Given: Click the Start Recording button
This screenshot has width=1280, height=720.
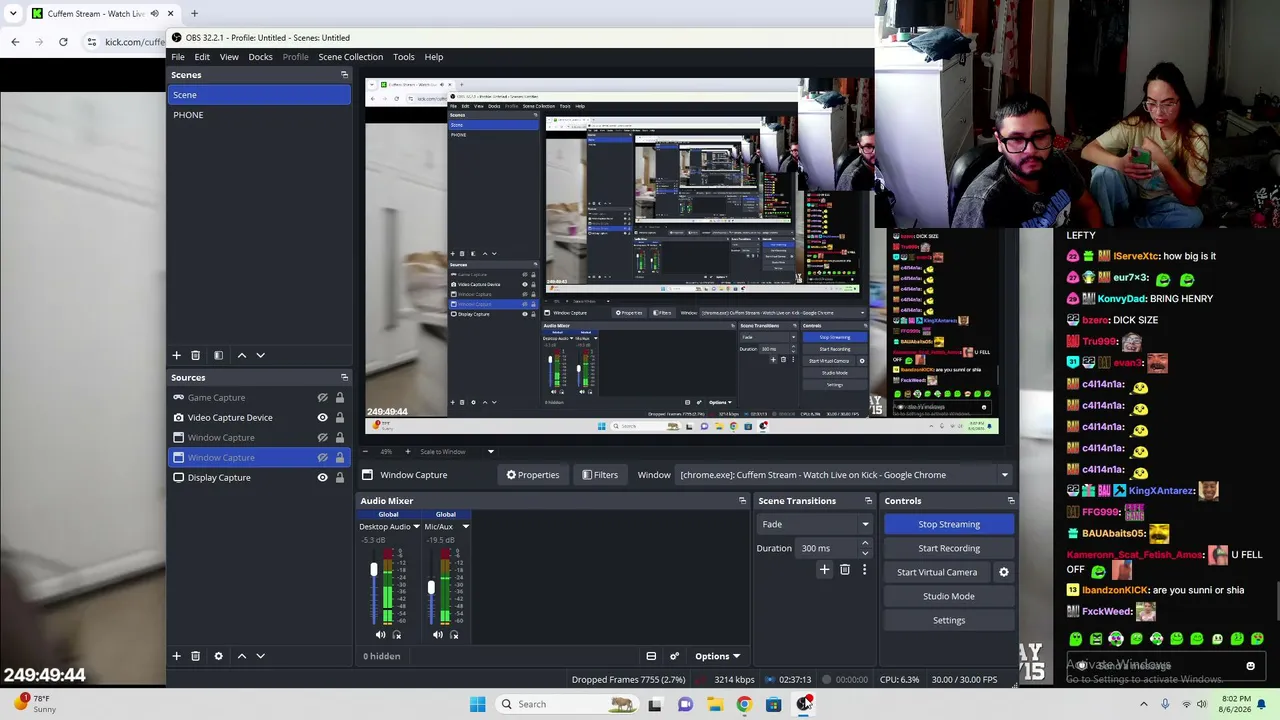Looking at the screenshot, I should (949, 548).
